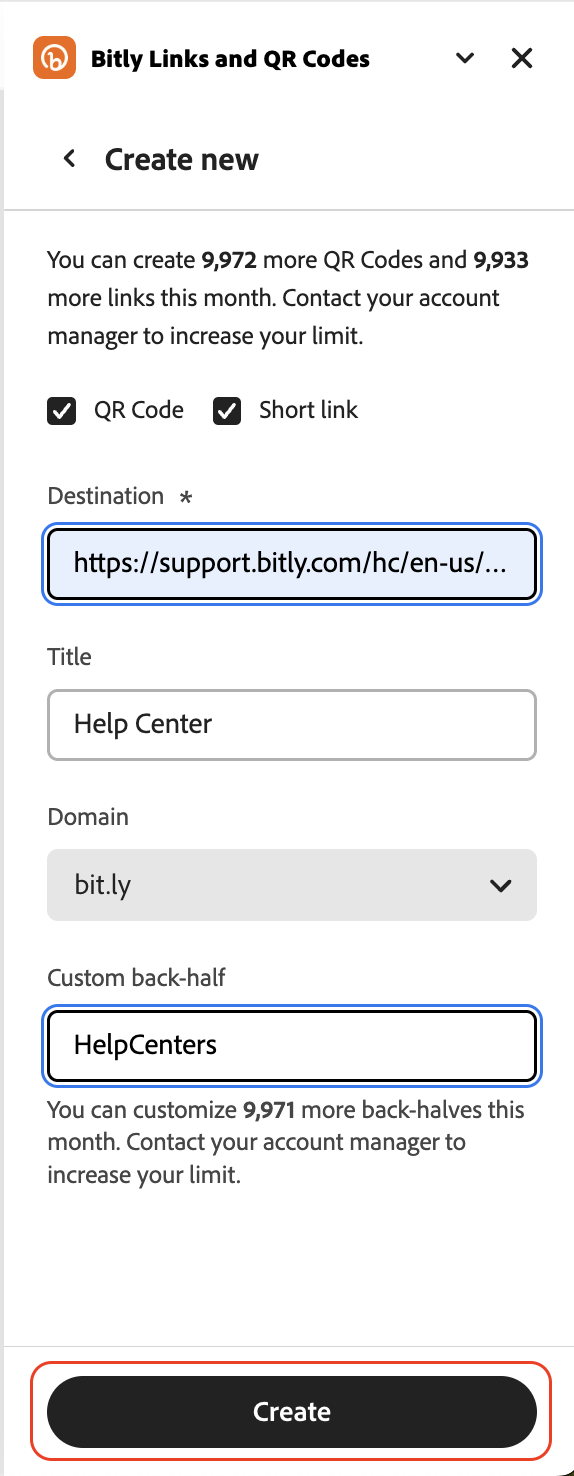Viewport: 574px width, 1476px height.
Task: Toggle the option via the QR Code label
Action: point(139,410)
